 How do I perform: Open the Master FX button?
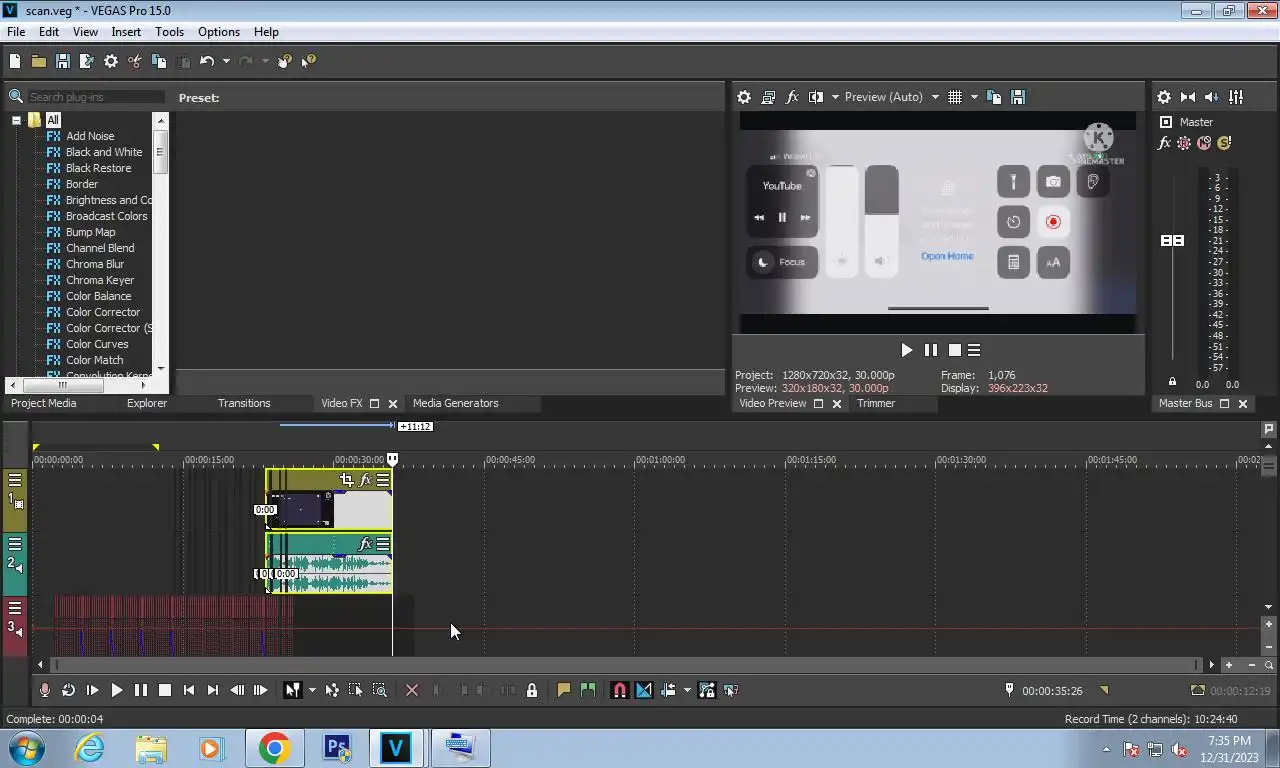[x=1164, y=143]
